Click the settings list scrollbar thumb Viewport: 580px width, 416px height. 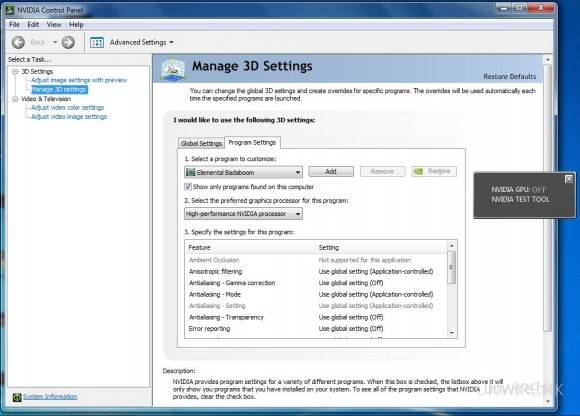pos(451,267)
